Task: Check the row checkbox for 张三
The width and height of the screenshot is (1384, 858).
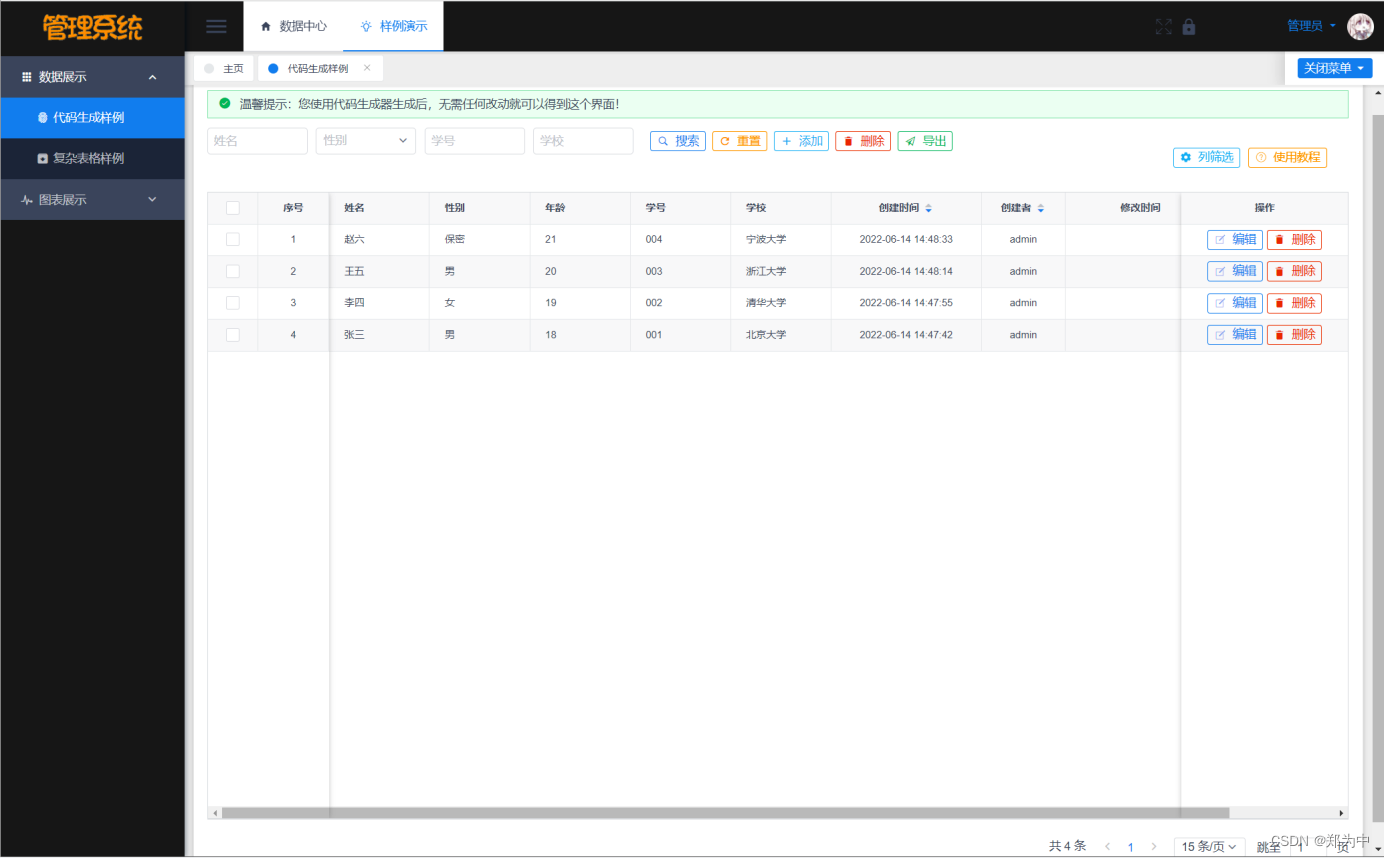Action: pyautogui.click(x=232, y=334)
